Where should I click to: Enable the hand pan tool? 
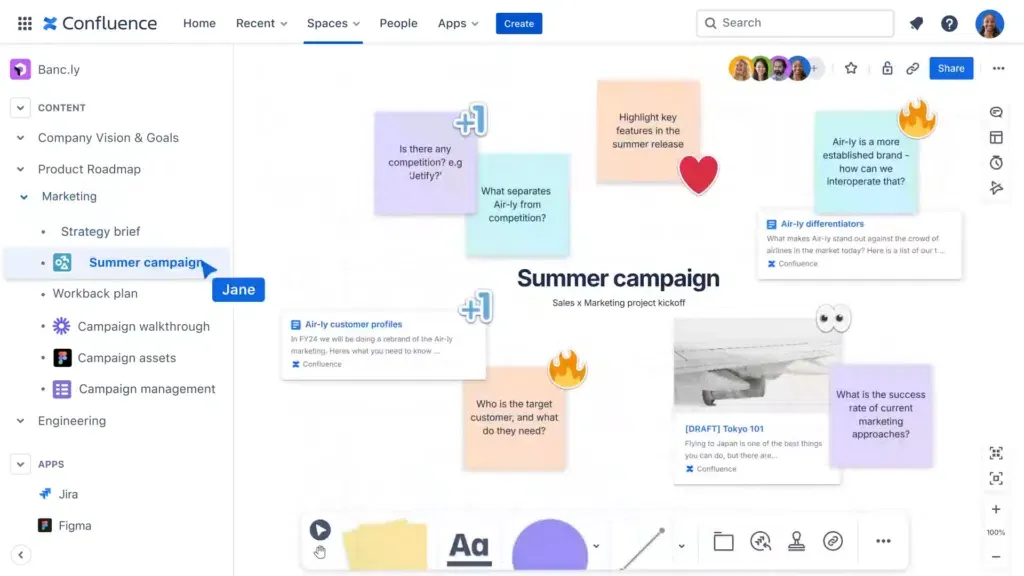click(320, 552)
